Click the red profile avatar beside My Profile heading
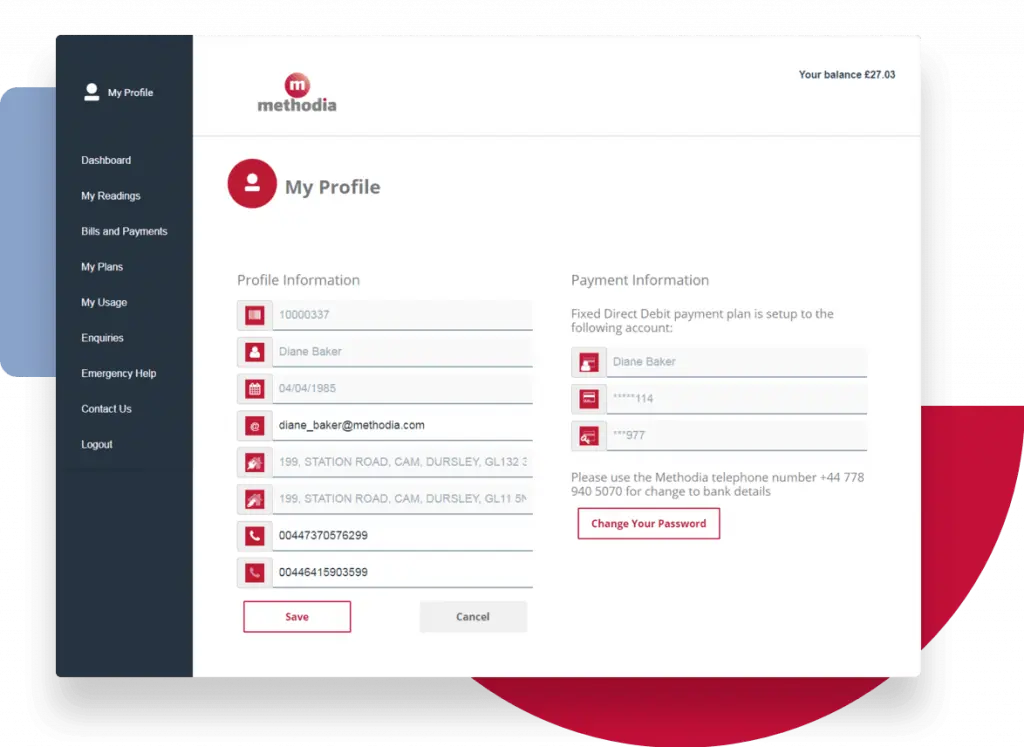This screenshot has width=1024, height=747. (252, 183)
